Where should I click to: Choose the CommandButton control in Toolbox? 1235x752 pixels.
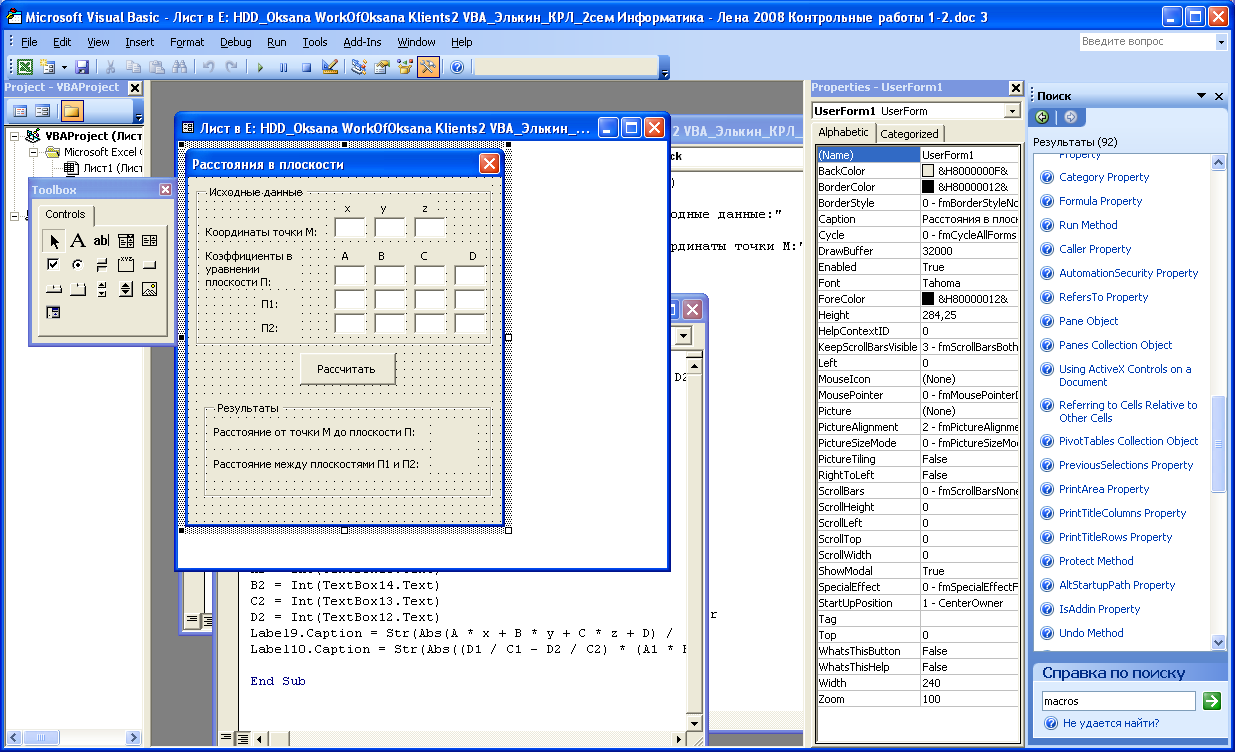point(149,265)
